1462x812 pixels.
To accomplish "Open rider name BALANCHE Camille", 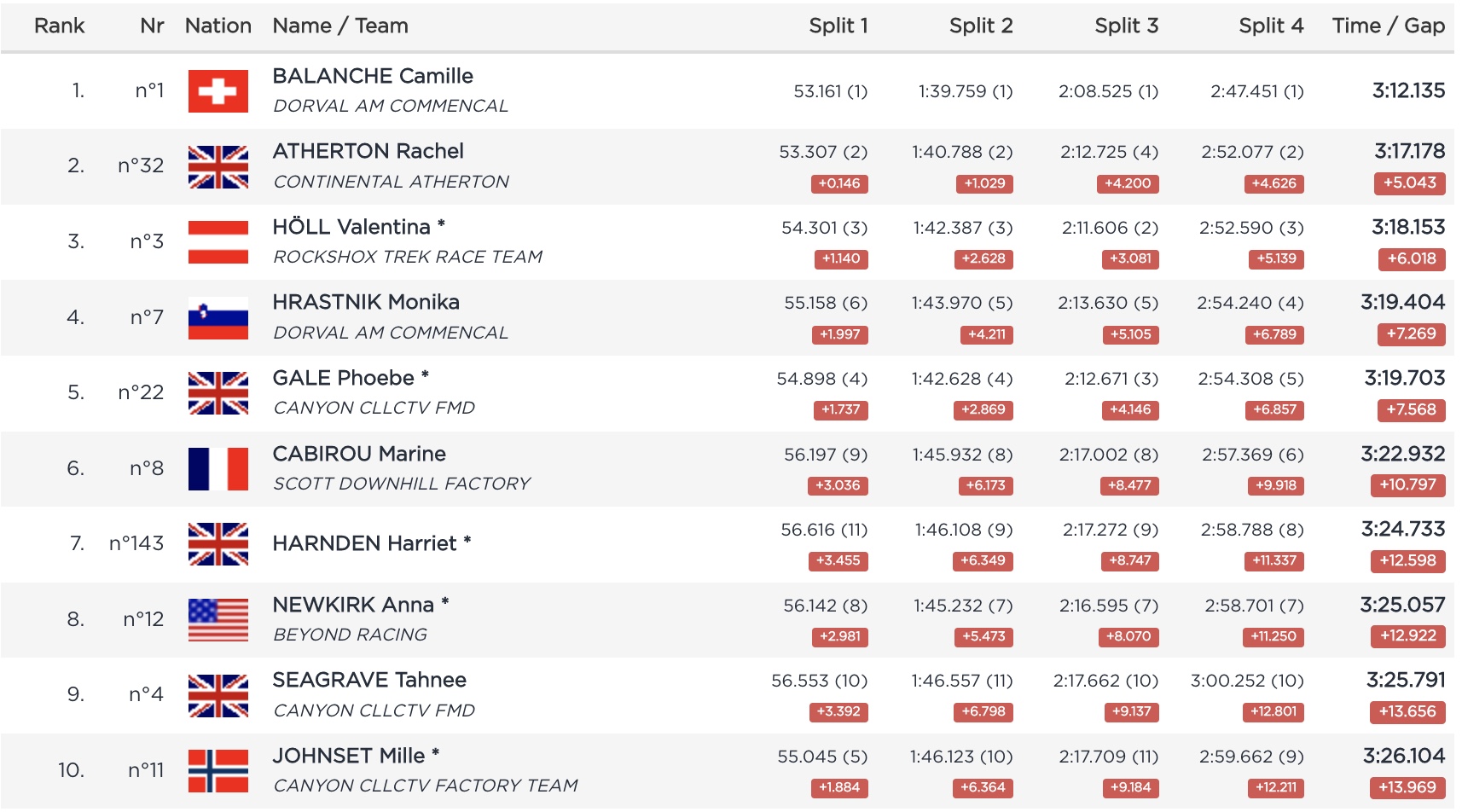I will (x=372, y=76).
